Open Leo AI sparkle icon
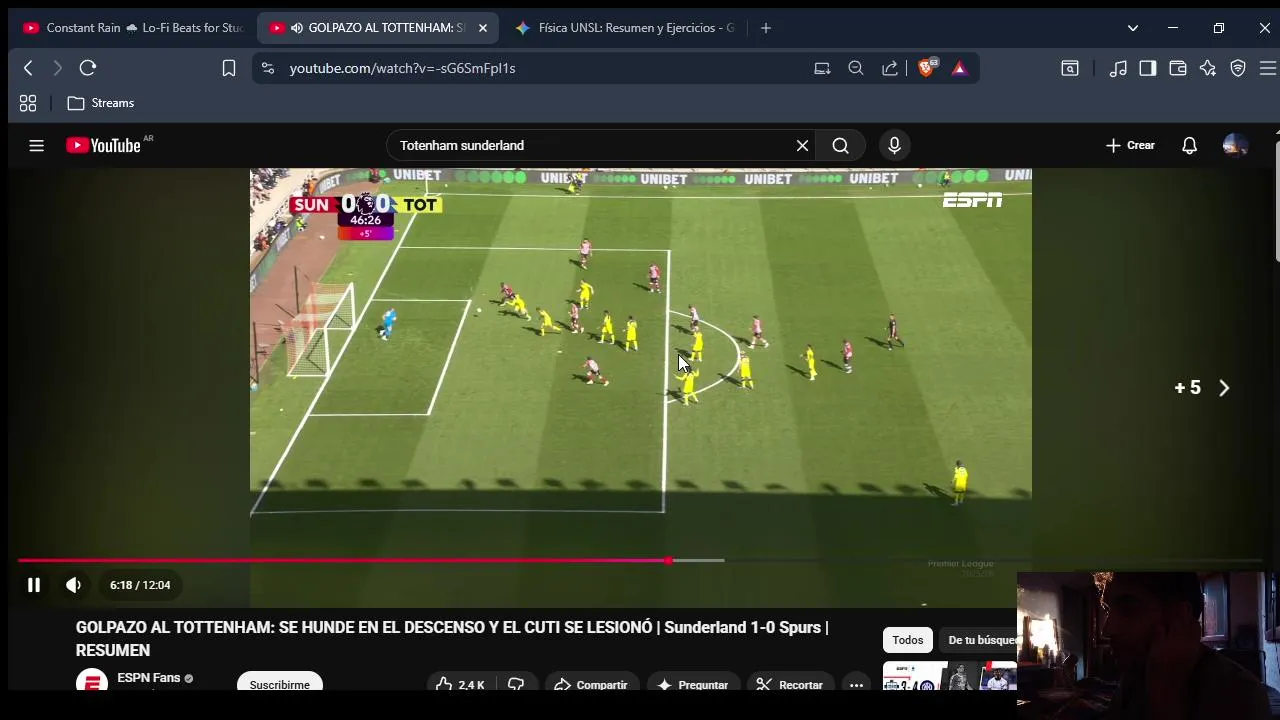Image resolution: width=1280 pixels, height=720 pixels. pos(1208,68)
